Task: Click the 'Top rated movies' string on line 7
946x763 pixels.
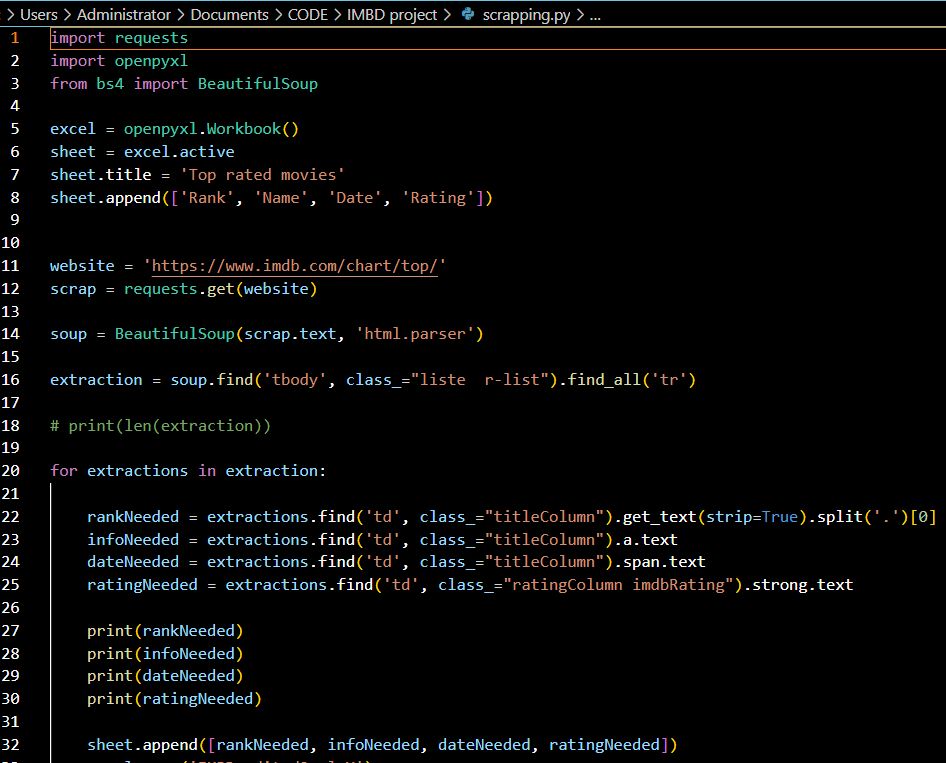Action: click(x=265, y=174)
